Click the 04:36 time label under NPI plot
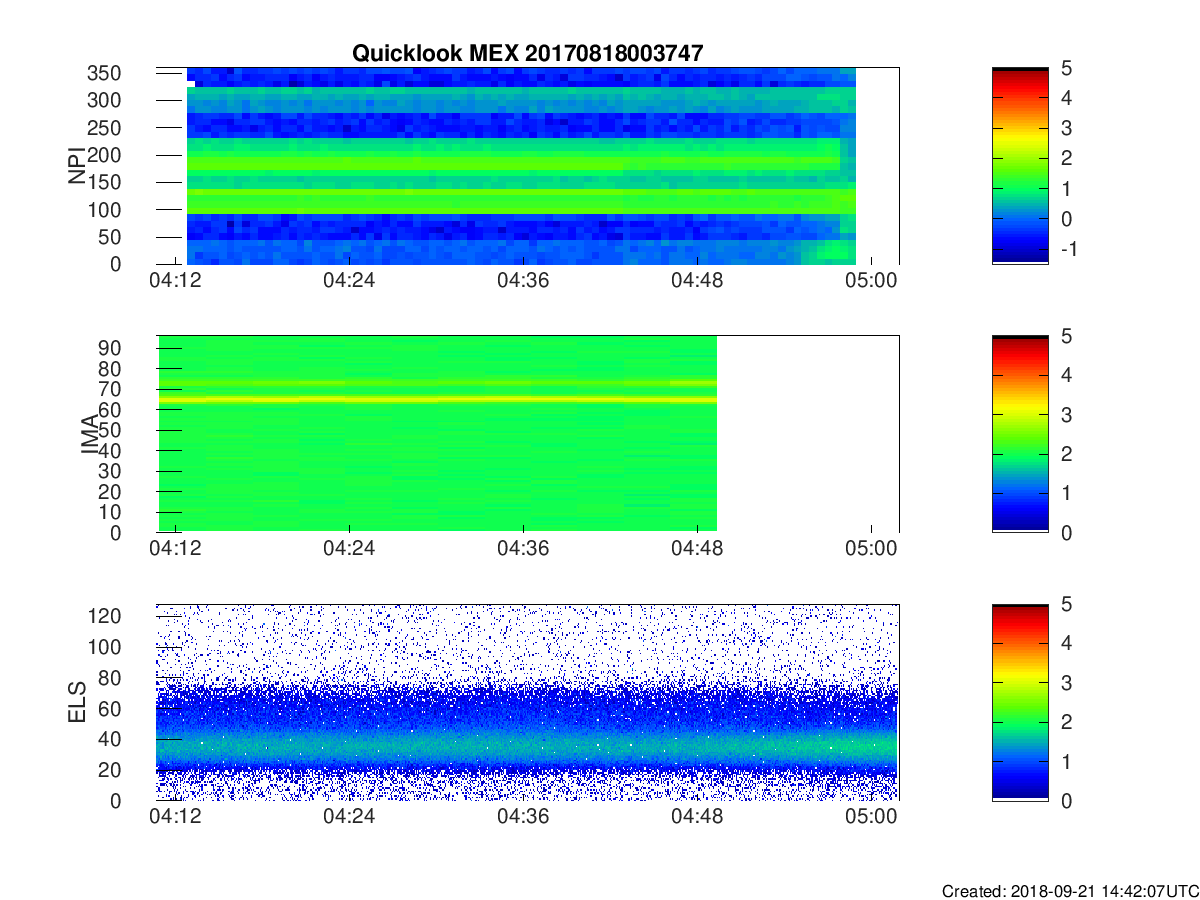The height and width of the screenshot is (900, 1200). [523, 282]
